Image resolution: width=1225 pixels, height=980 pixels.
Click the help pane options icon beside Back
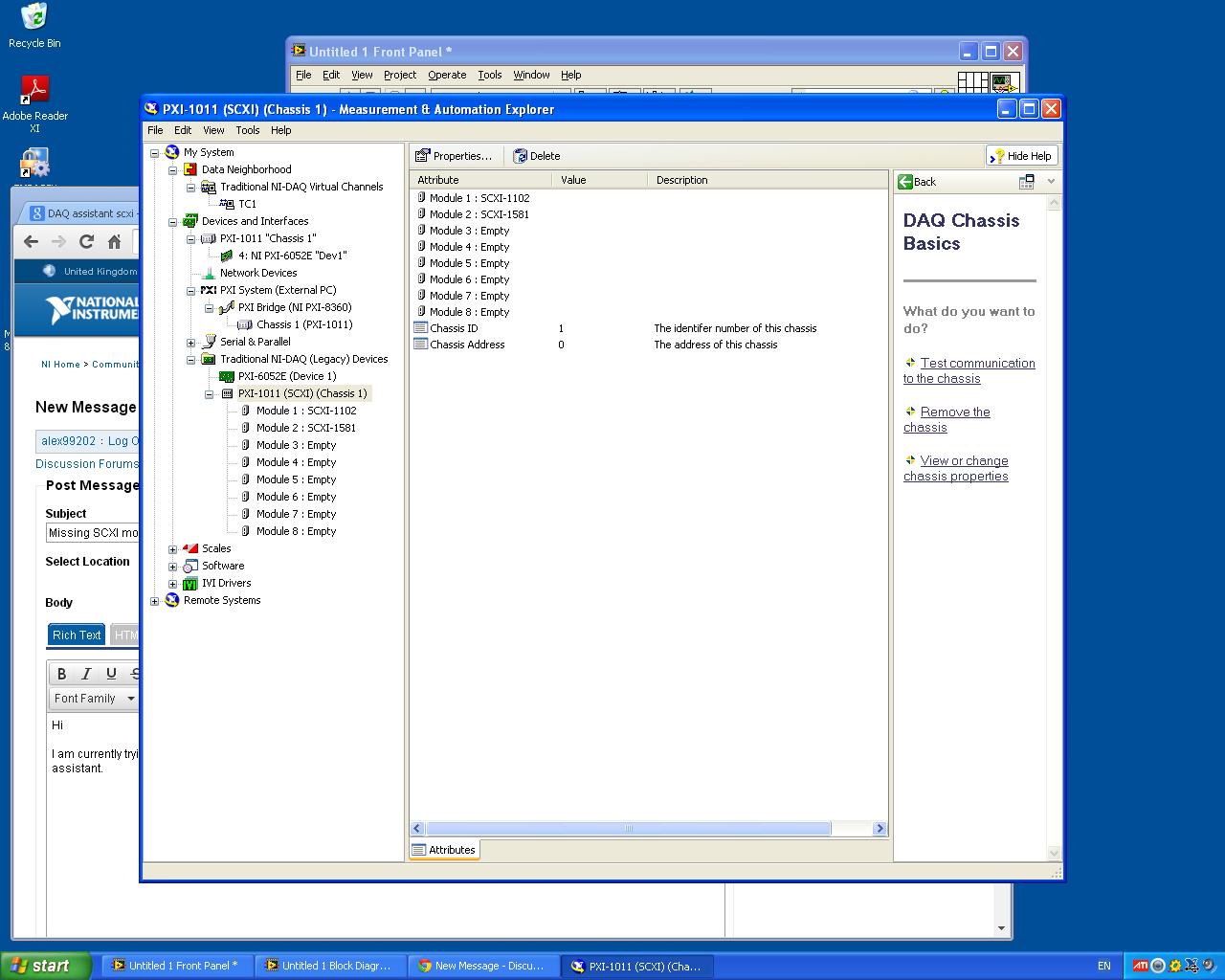pyautogui.click(x=1027, y=181)
